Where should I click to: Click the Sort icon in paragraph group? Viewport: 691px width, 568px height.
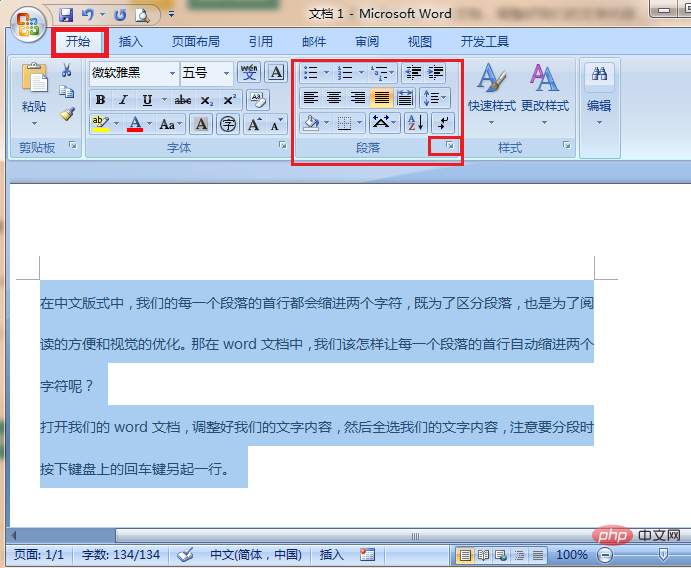(x=416, y=123)
